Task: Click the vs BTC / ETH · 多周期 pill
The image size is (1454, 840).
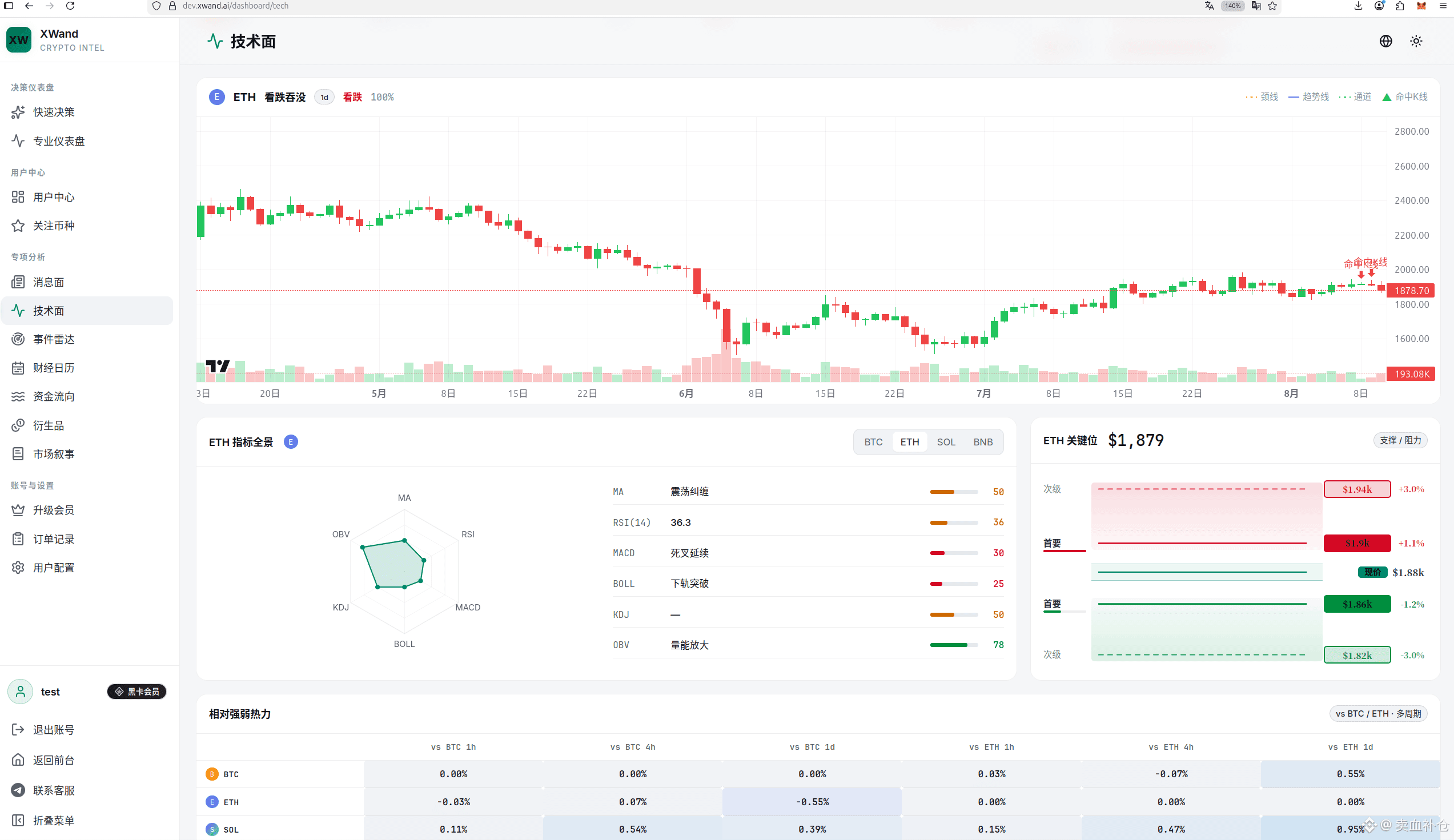Action: point(1378,714)
